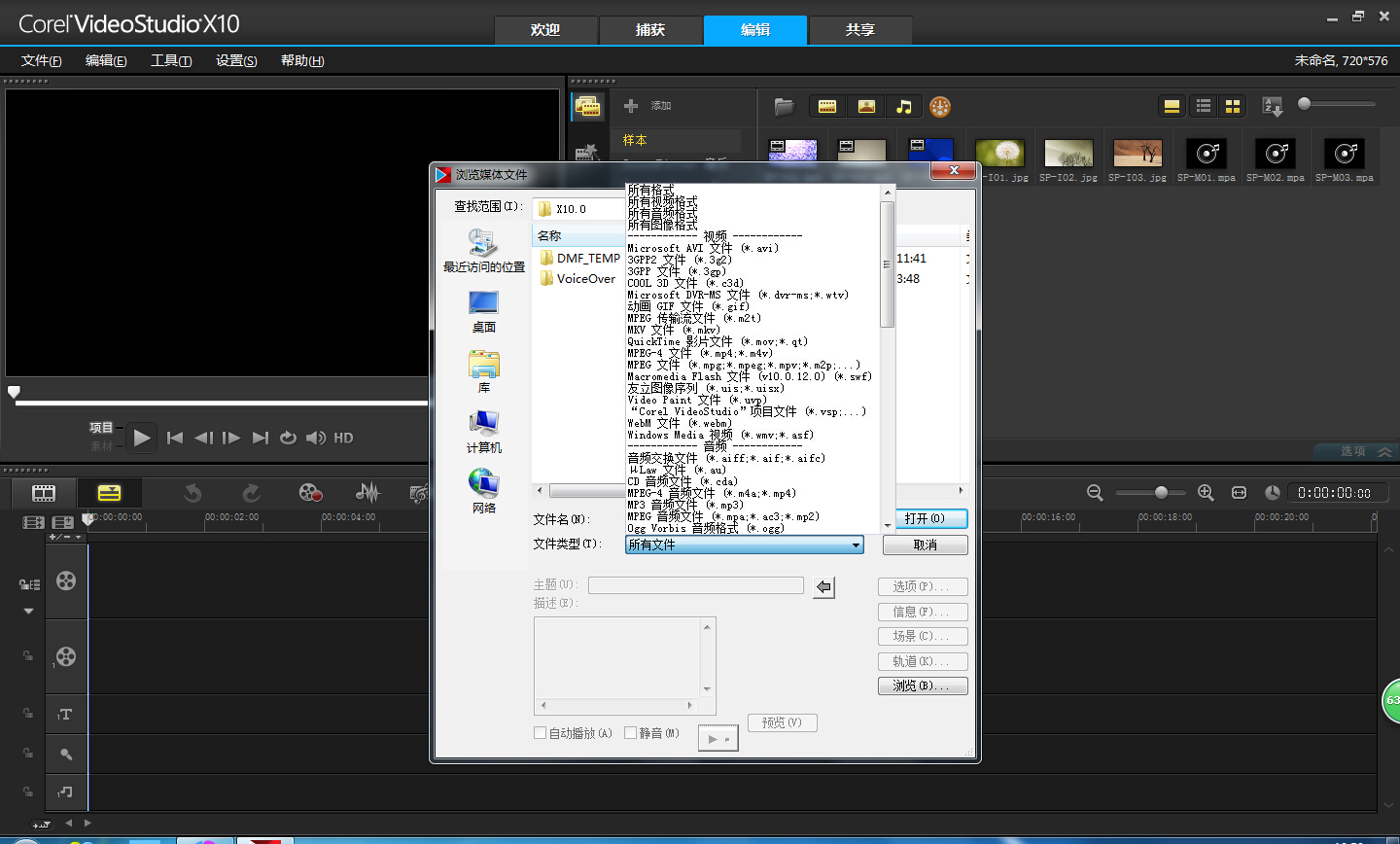1400x844 pixels.
Task: Click the Undo arrow in timeline toolbar
Action: pyautogui.click(x=192, y=493)
